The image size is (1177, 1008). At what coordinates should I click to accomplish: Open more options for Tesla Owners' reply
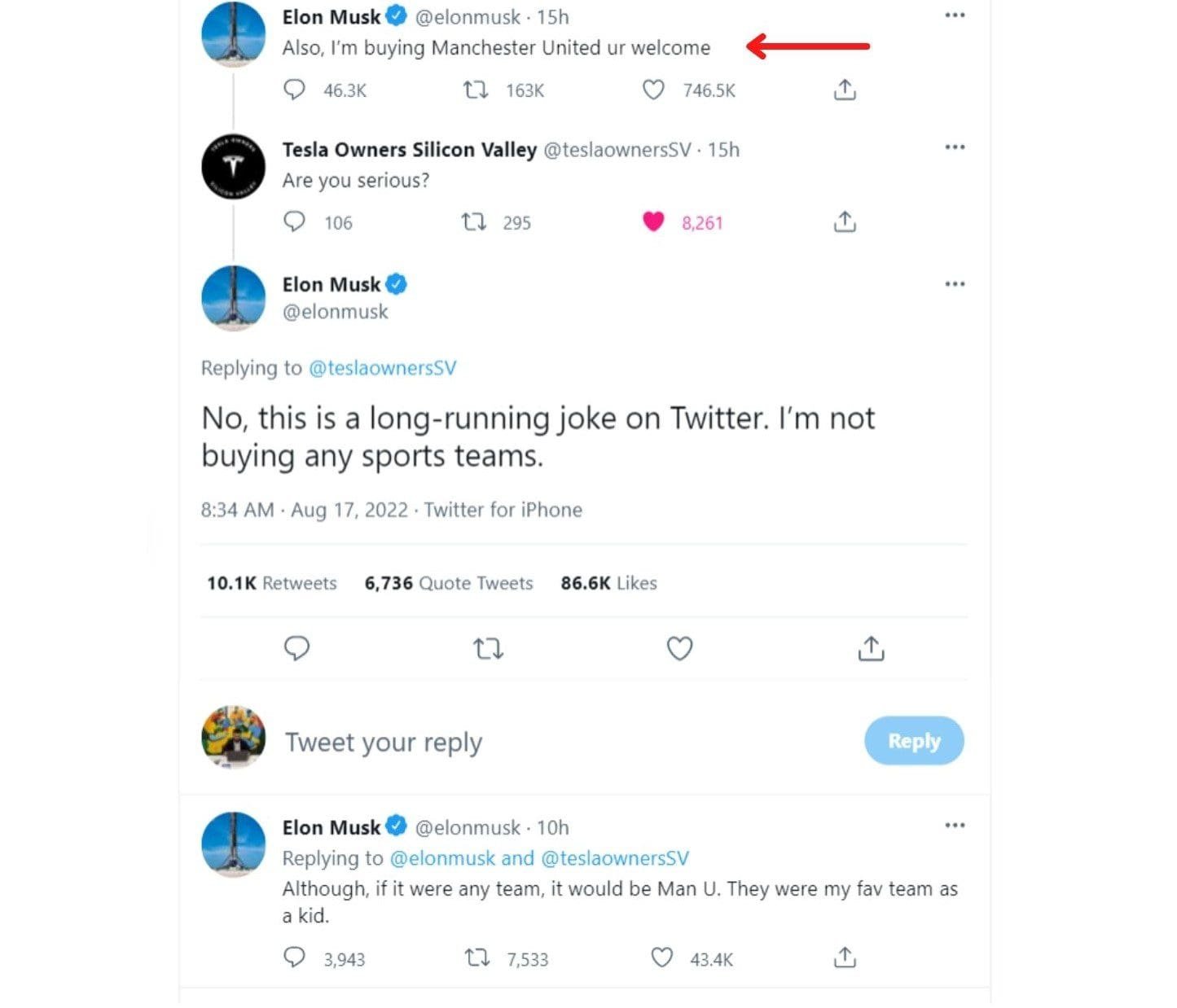pos(955,147)
